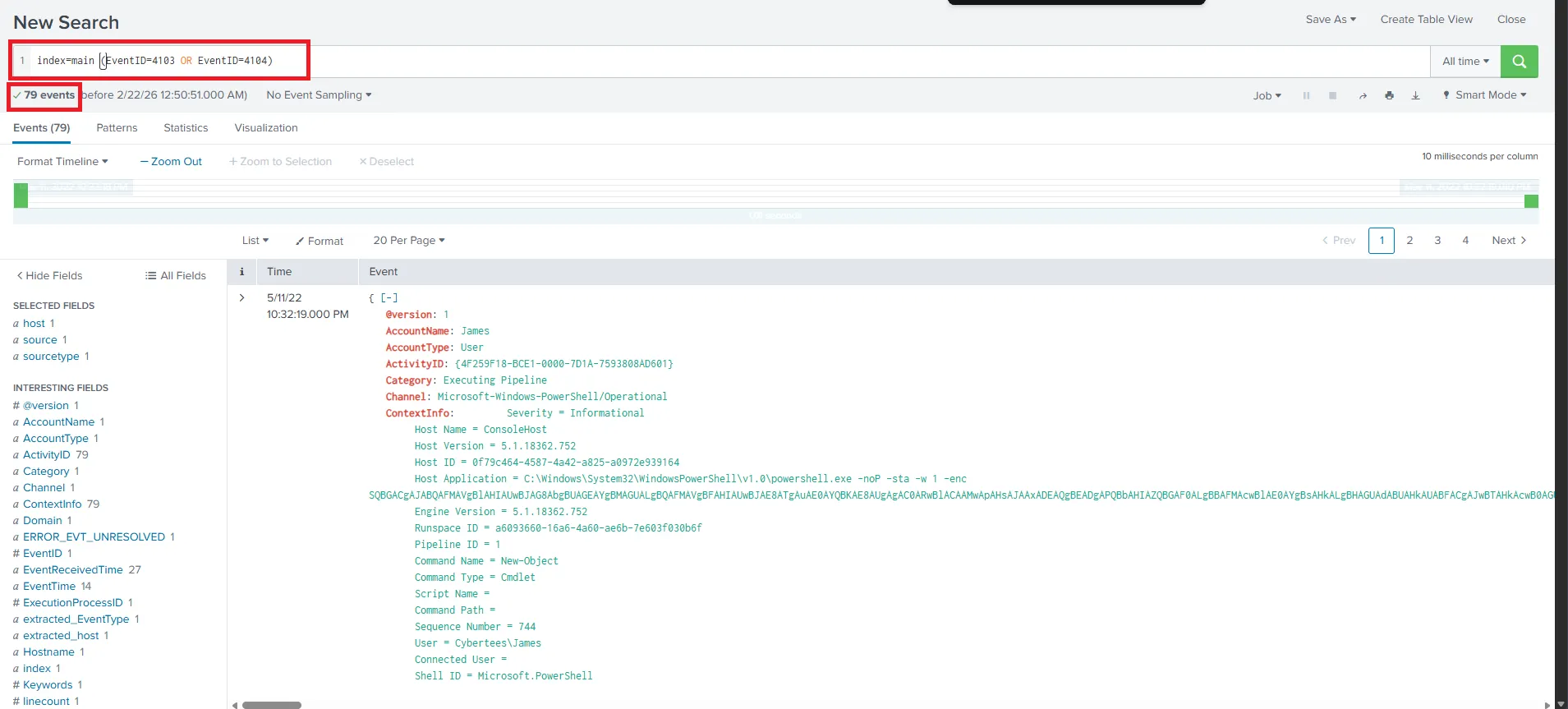This screenshot has height=709, width=1568.
Task: Click the Format button above results
Action: 320,241
